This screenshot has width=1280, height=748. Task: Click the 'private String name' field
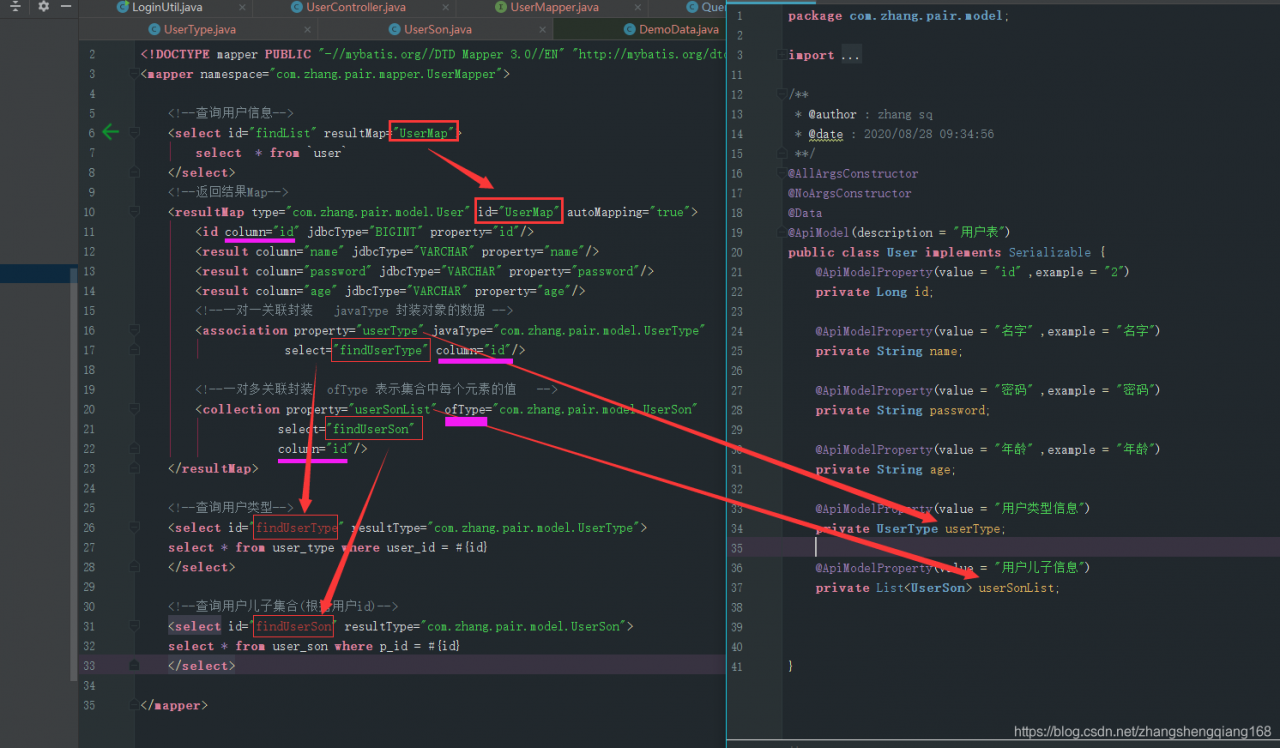point(888,351)
